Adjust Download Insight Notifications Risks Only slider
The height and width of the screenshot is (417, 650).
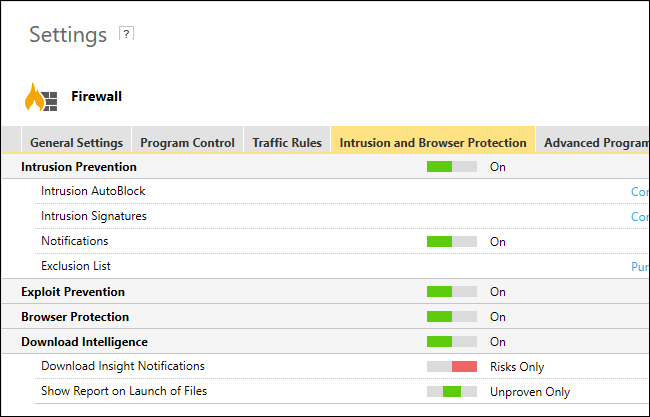451,367
